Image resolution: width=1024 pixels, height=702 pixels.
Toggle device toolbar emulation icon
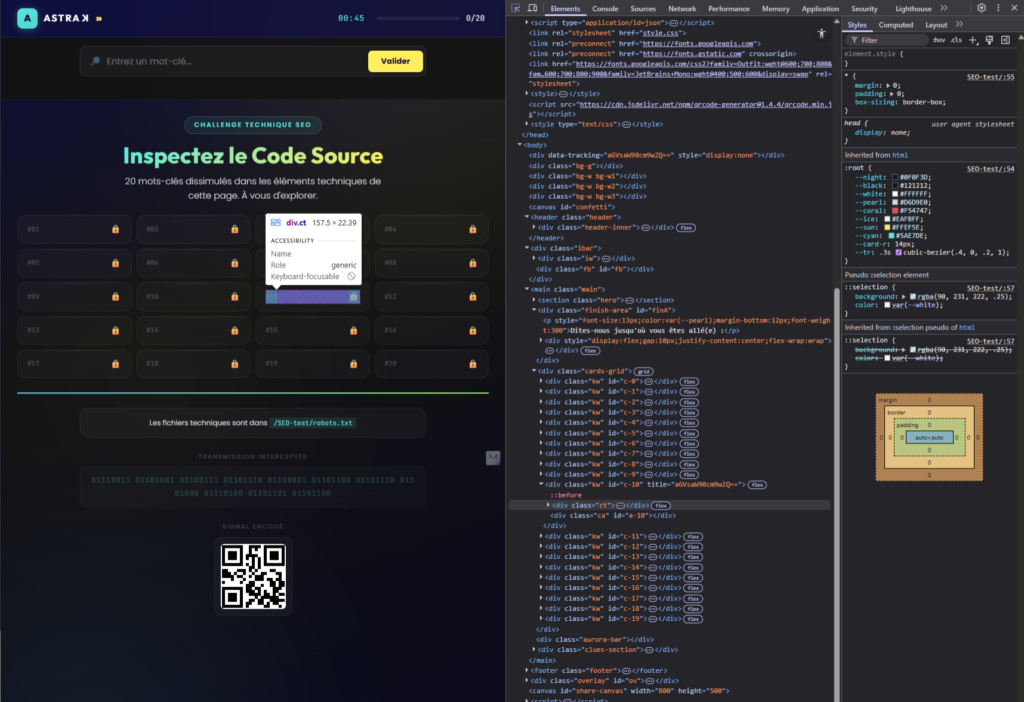534,8
